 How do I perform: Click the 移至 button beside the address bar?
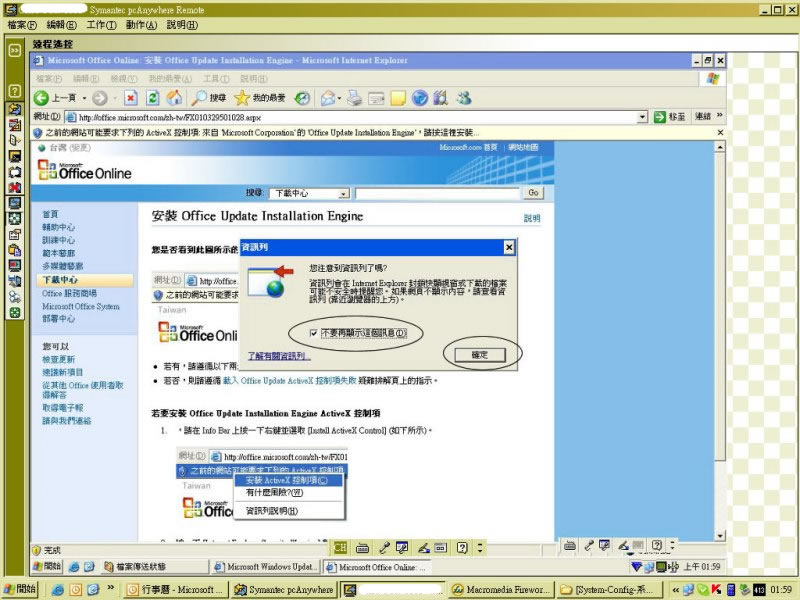670,117
